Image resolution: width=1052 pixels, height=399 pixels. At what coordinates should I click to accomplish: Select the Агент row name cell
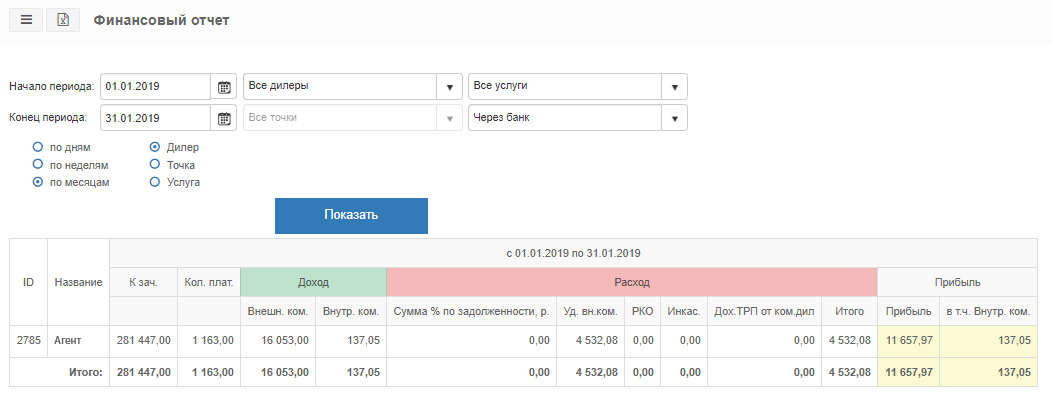78,341
